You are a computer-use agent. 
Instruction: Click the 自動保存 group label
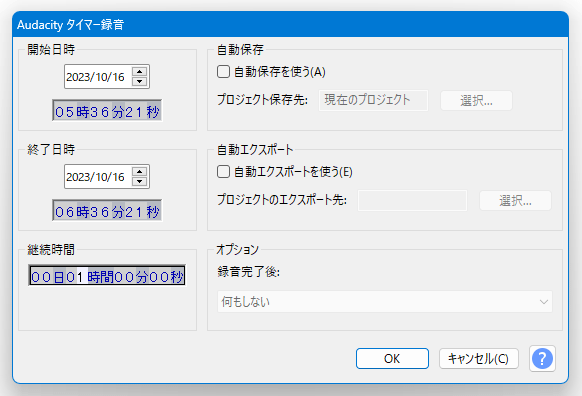[x=240, y=50]
